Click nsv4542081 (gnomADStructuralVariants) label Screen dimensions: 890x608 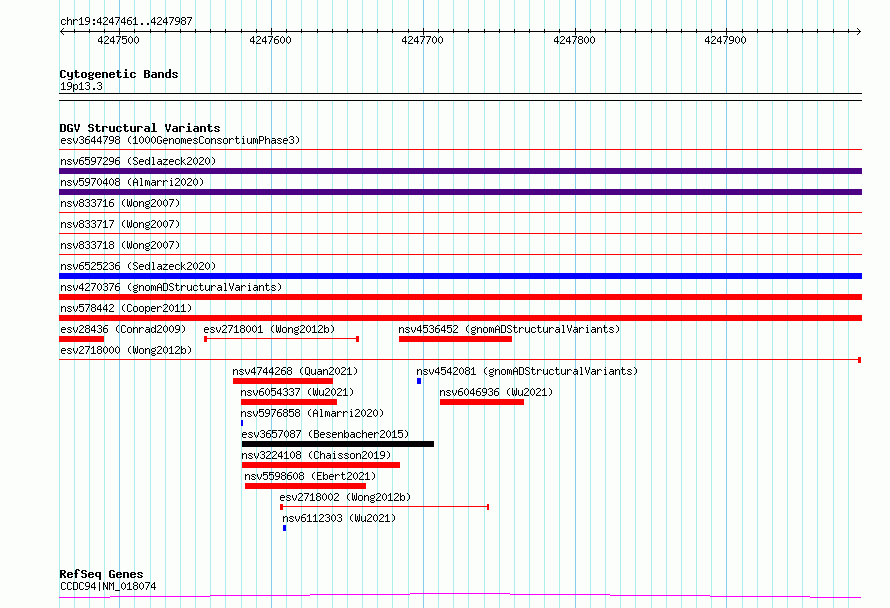(x=527, y=371)
